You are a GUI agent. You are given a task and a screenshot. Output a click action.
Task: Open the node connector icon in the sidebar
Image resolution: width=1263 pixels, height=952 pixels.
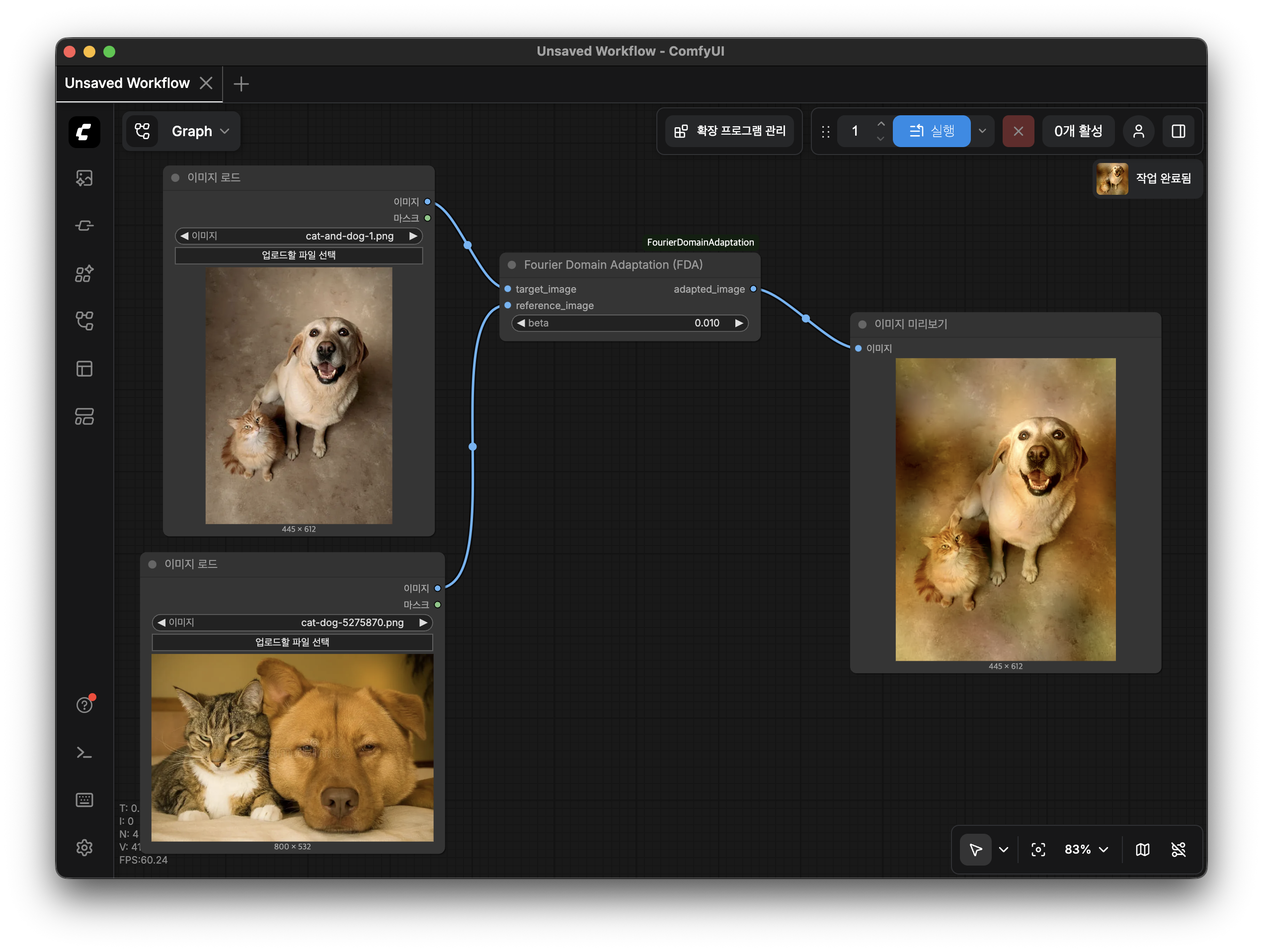(84, 226)
